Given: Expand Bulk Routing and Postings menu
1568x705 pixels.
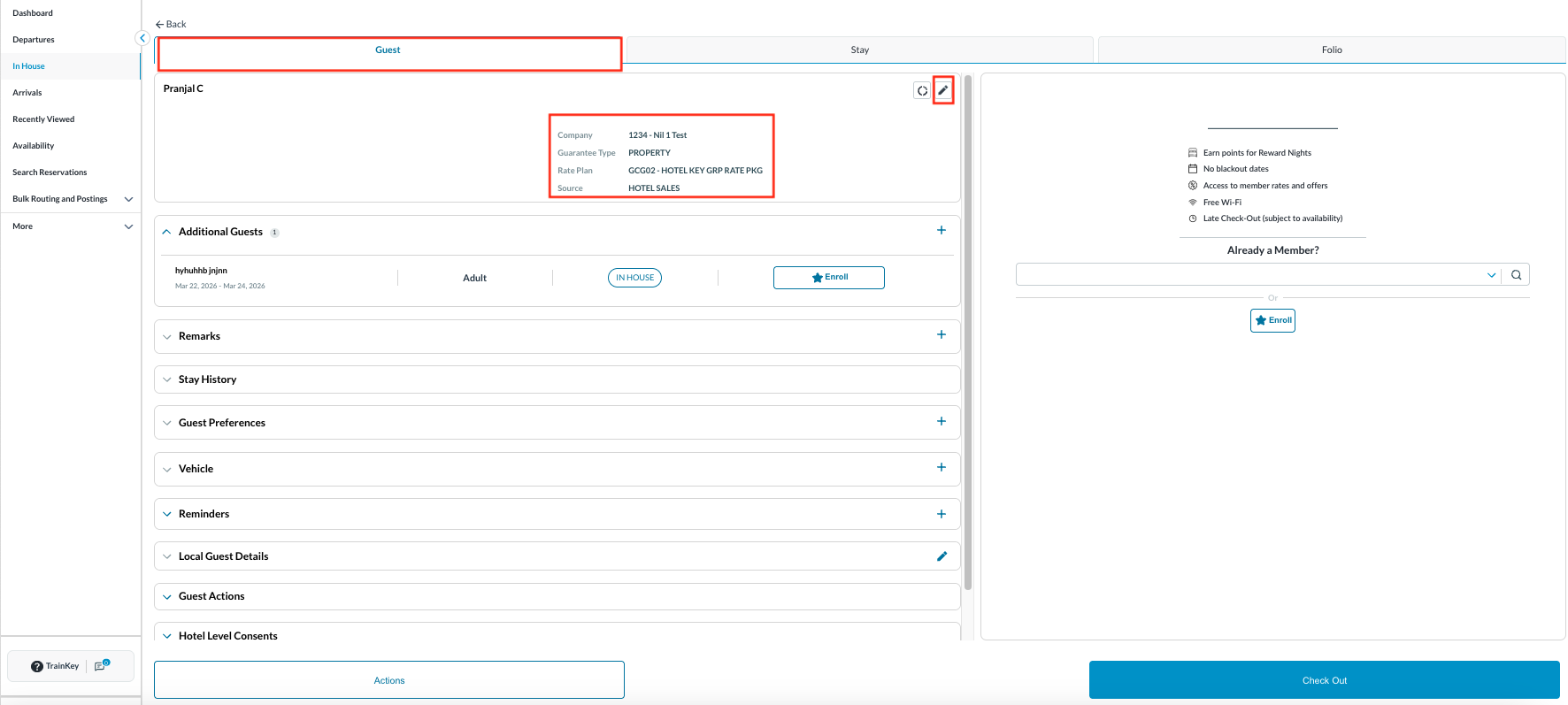Looking at the screenshot, I should tap(128, 199).
